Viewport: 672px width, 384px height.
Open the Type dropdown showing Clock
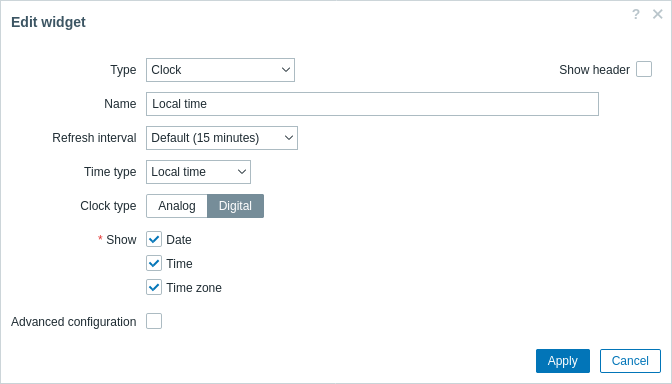point(220,70)
